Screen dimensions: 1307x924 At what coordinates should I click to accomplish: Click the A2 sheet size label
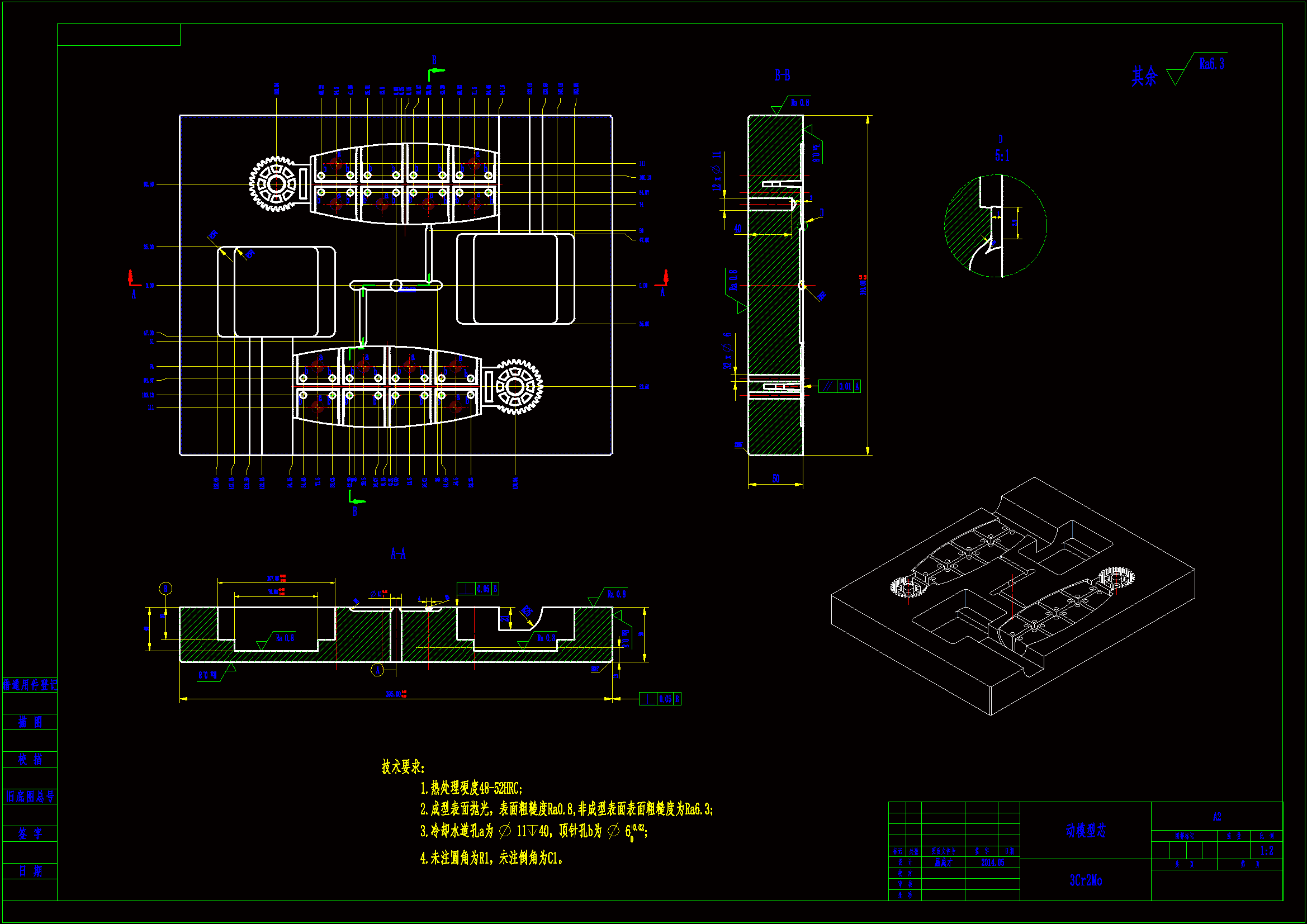pyautogui.click(x=1216, y=817)
